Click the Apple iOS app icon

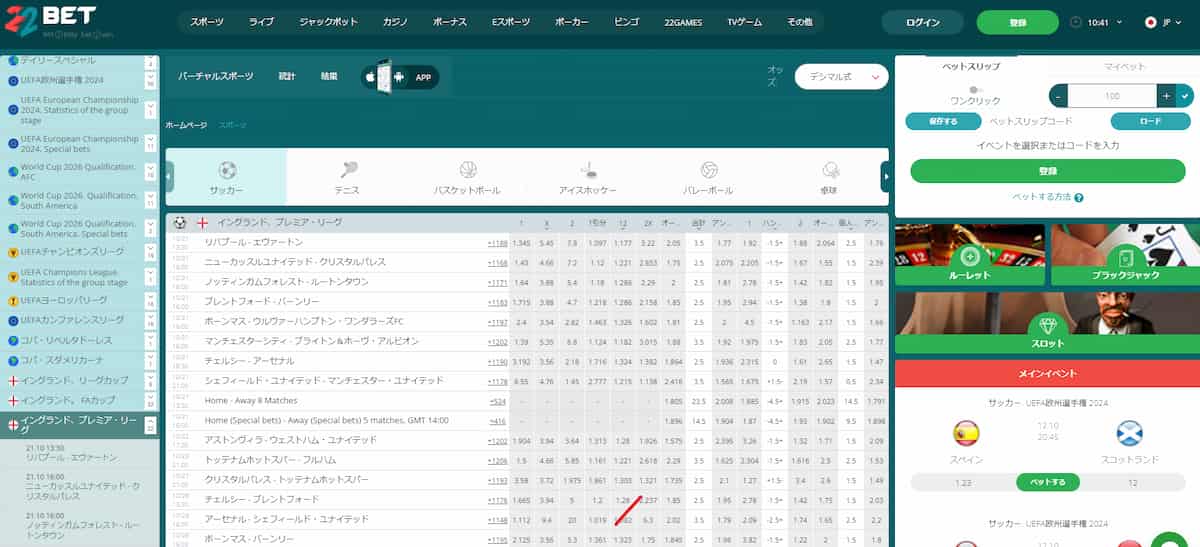[370, 77]
